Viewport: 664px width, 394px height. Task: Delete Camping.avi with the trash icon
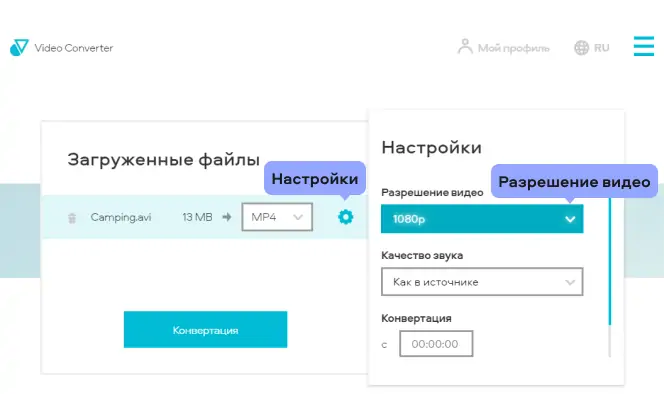[x=72, y=218]
